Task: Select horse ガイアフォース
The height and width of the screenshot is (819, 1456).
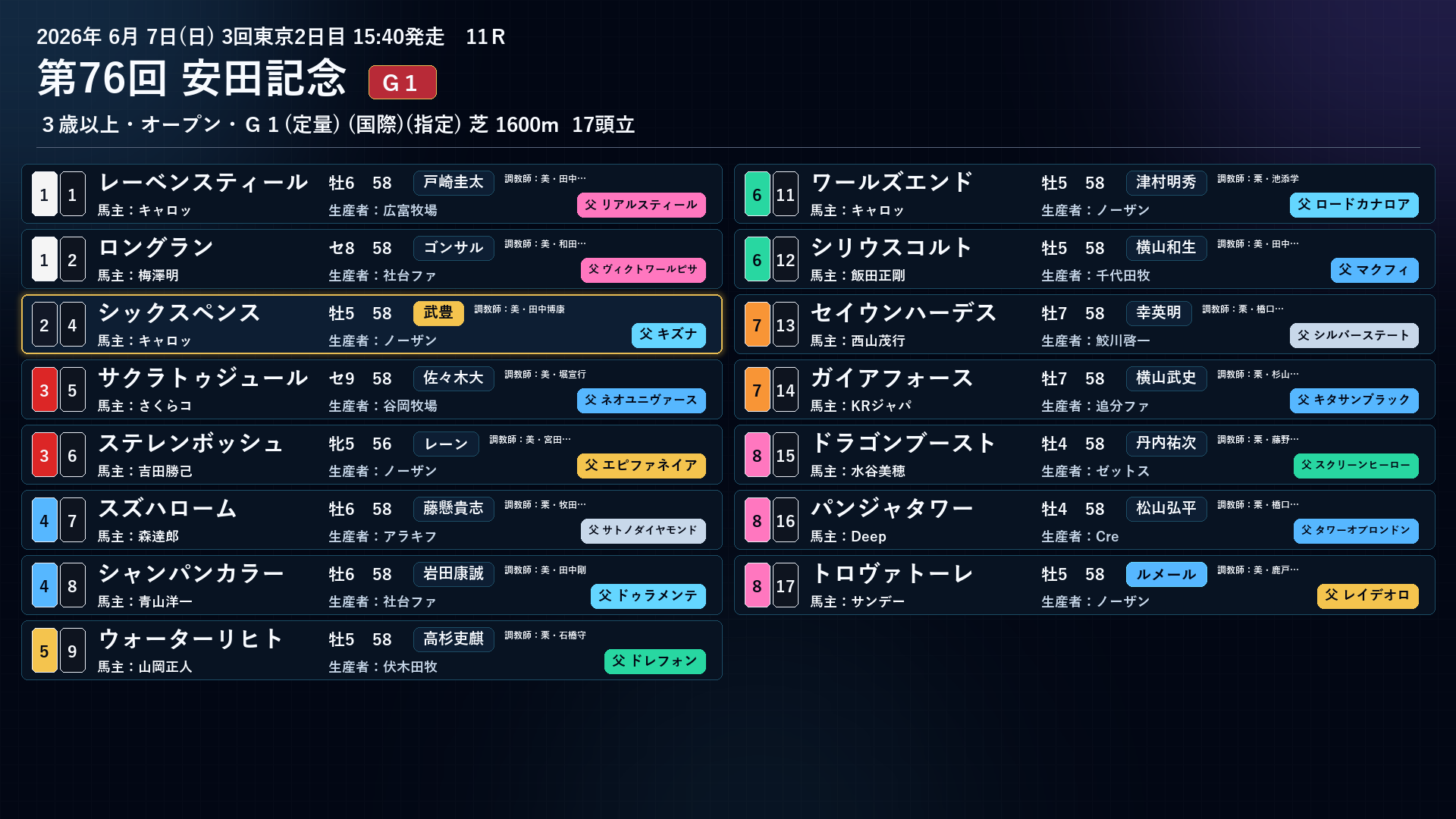Action: coord(892,378)
